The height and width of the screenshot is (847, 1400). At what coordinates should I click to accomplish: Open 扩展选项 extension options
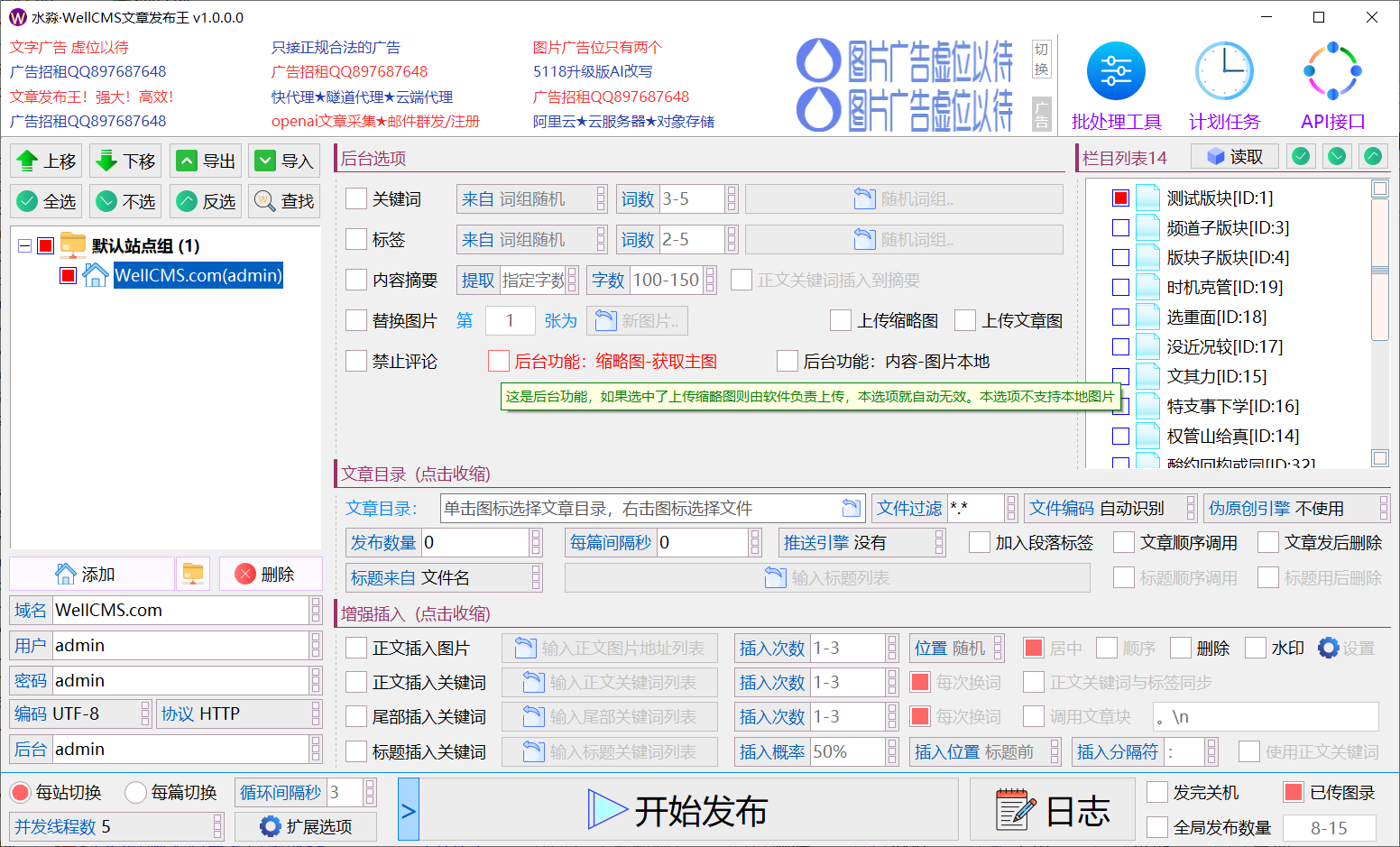306,826
